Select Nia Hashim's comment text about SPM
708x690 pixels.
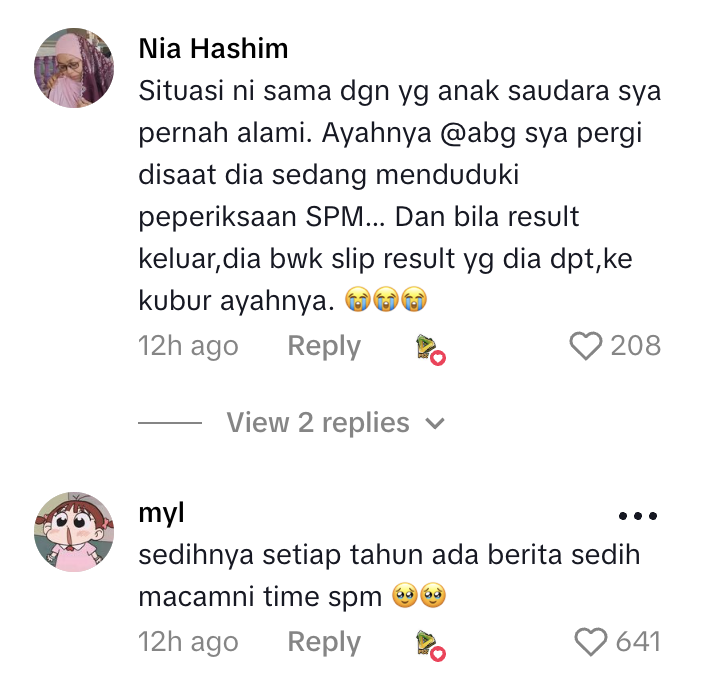(x=400, y=196)
